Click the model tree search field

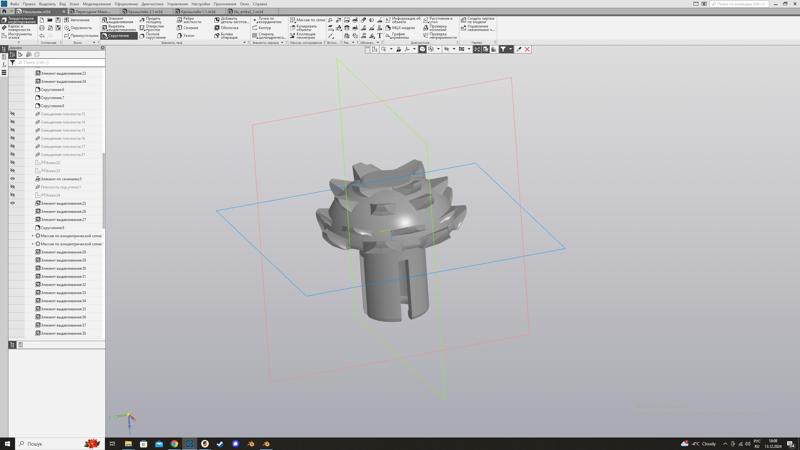coord(60,62)
